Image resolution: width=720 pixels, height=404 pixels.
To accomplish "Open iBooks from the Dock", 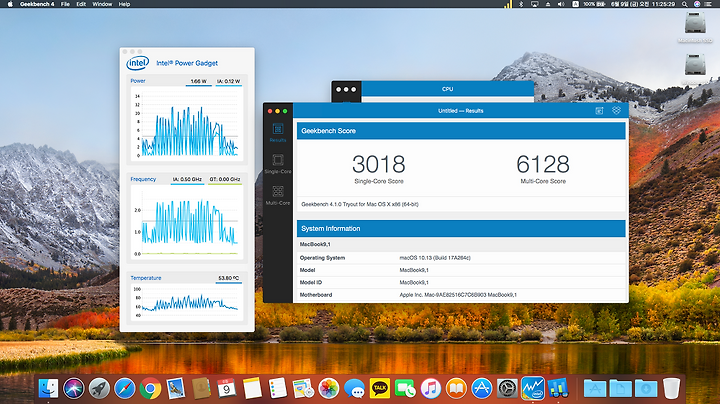I will 456,388.
